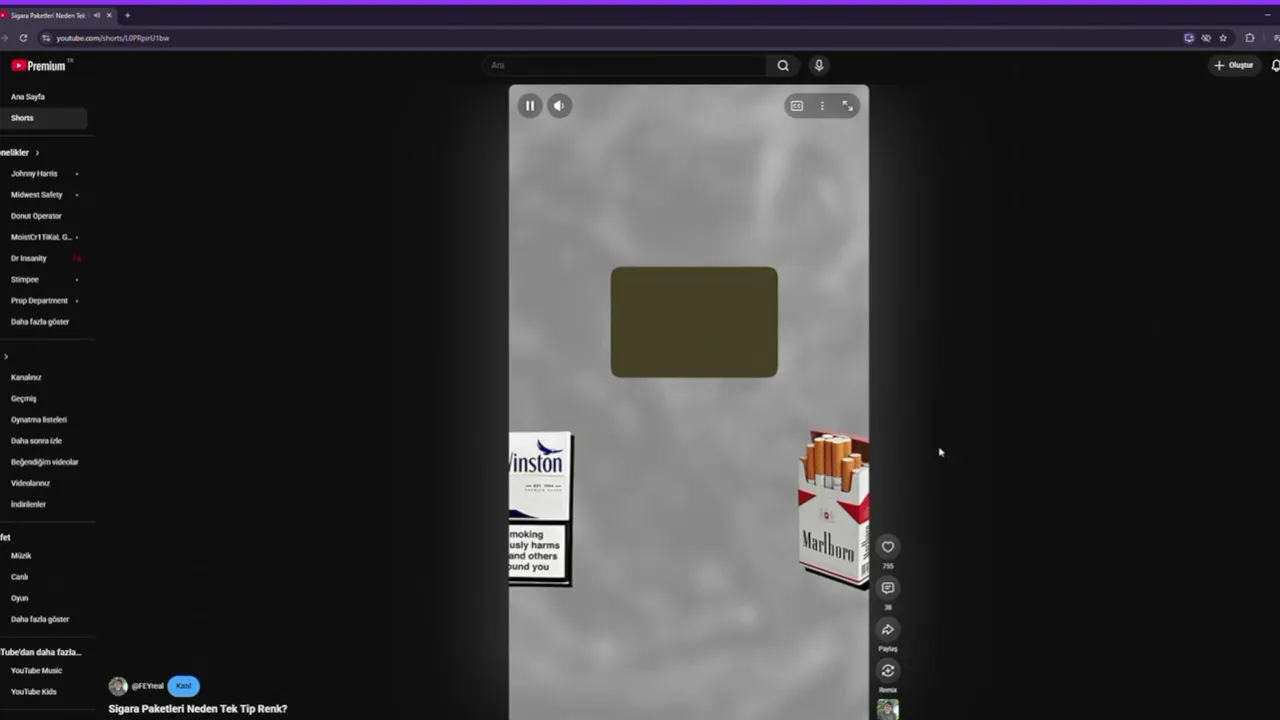Open Donut Operator subscription channel
This screenshot has height=720, width=1280.
click(36, 216)
